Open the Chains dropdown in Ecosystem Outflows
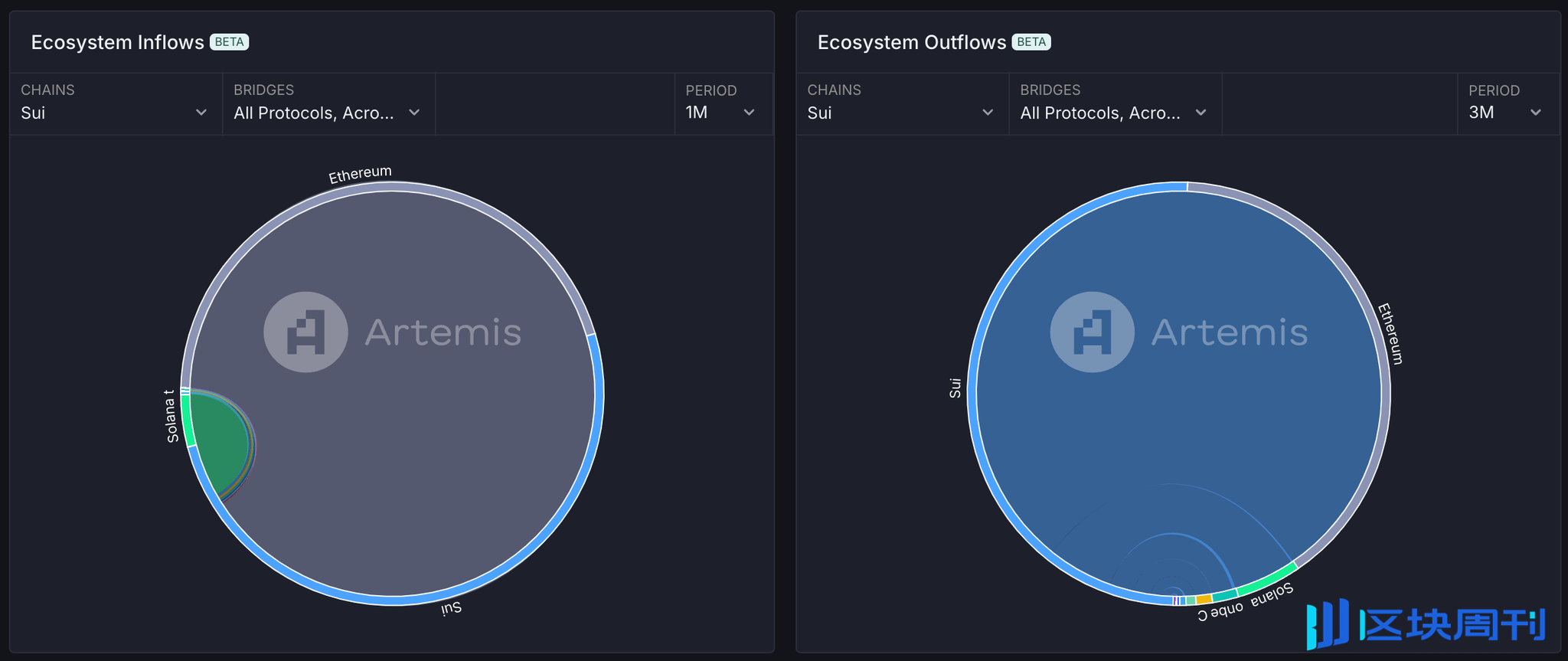Viewport: 1568px width, 661px height. point(903,104)
